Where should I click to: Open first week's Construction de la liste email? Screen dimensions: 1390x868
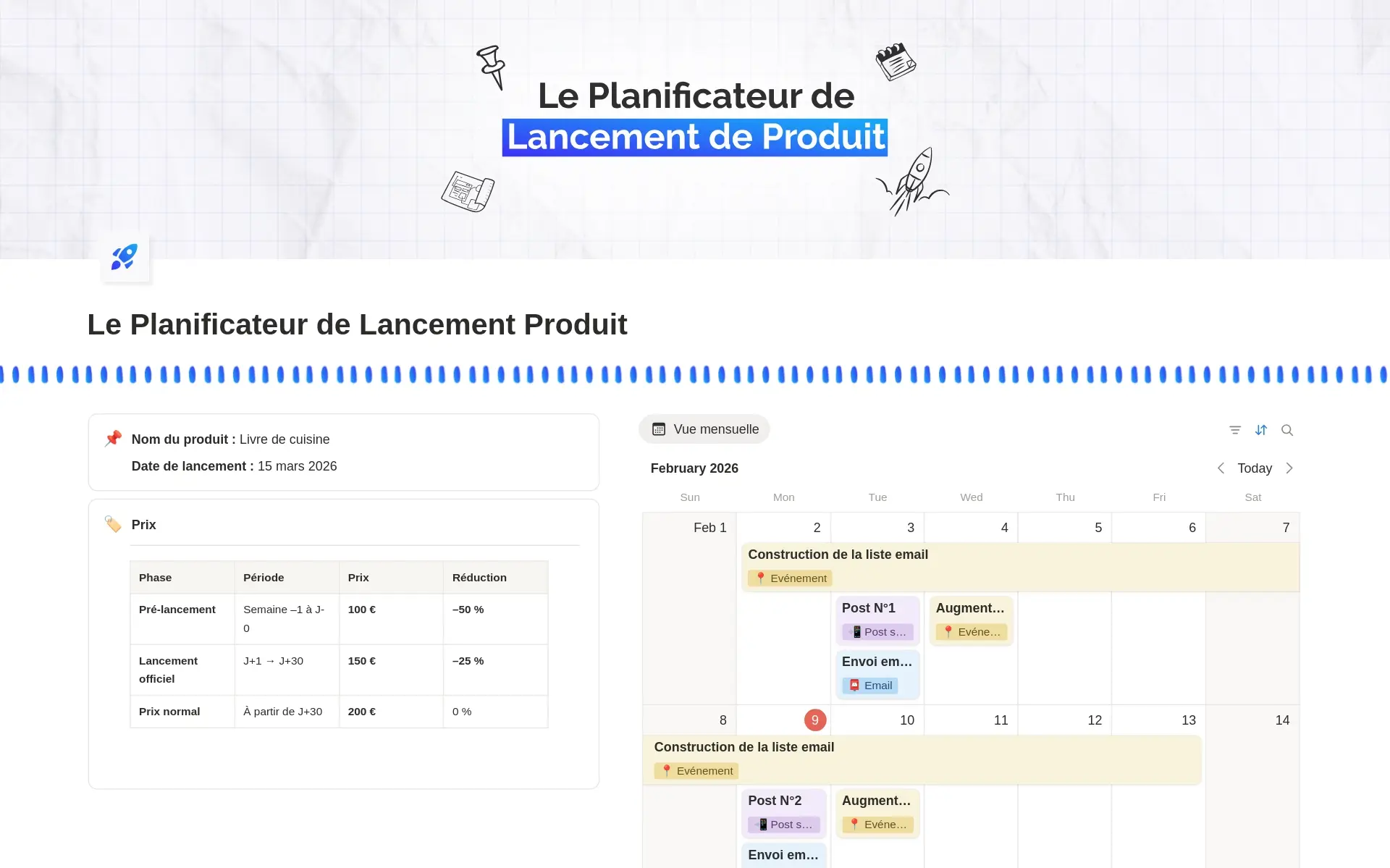838,555
